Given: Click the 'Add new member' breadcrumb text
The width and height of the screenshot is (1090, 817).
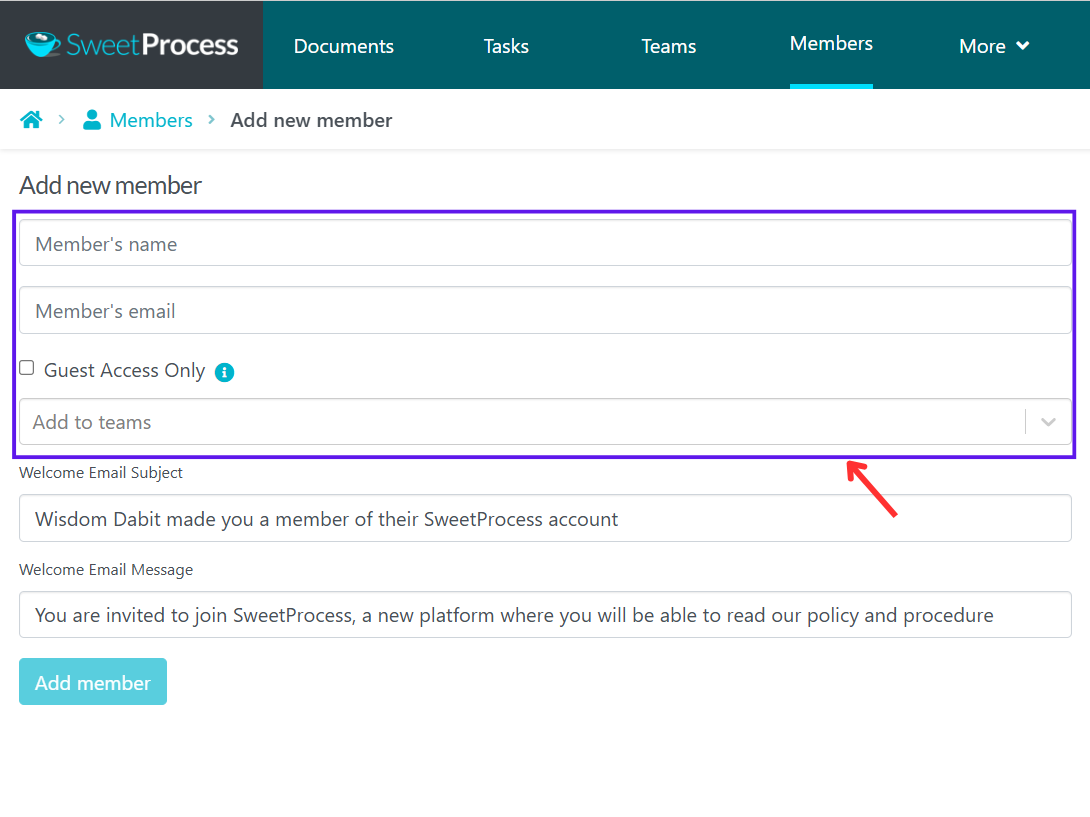Looking at the screenshot, I should pyautogui.click(x=311, y=120).
